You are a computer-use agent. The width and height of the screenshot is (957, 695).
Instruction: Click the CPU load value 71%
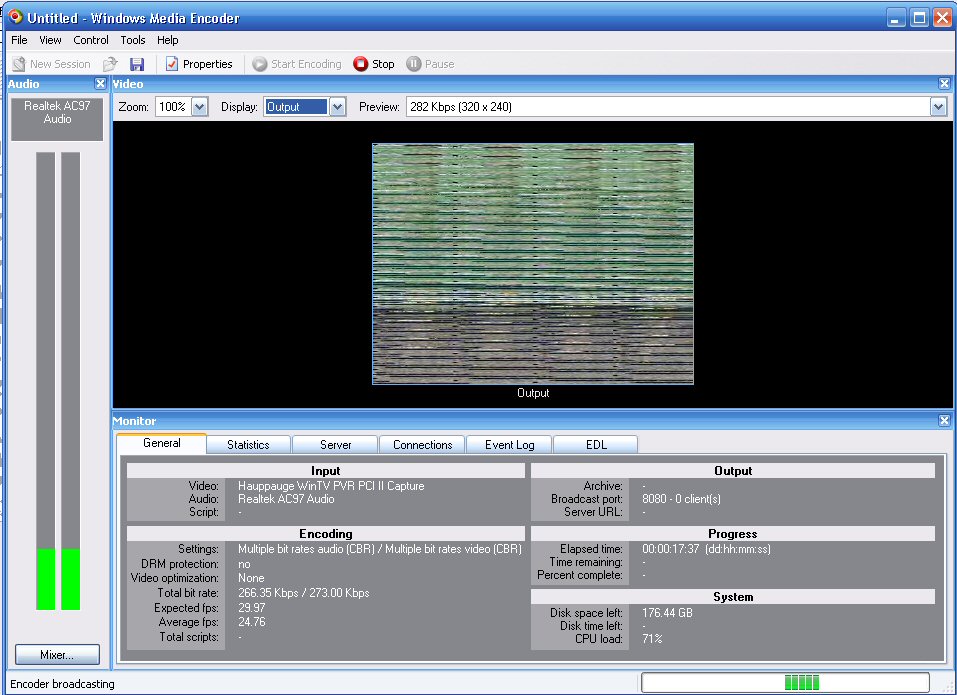pos(652,639)
